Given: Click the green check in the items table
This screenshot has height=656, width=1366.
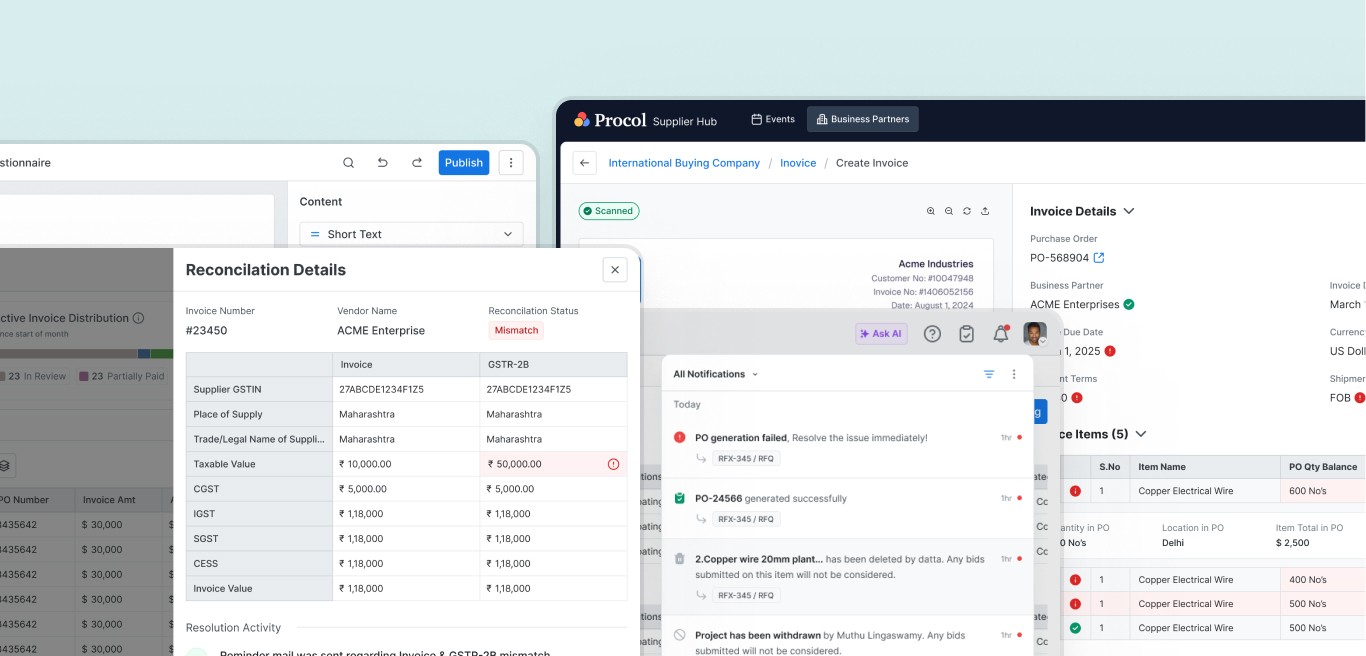Looking at the screenshot, I should (x=1075, y=628).
